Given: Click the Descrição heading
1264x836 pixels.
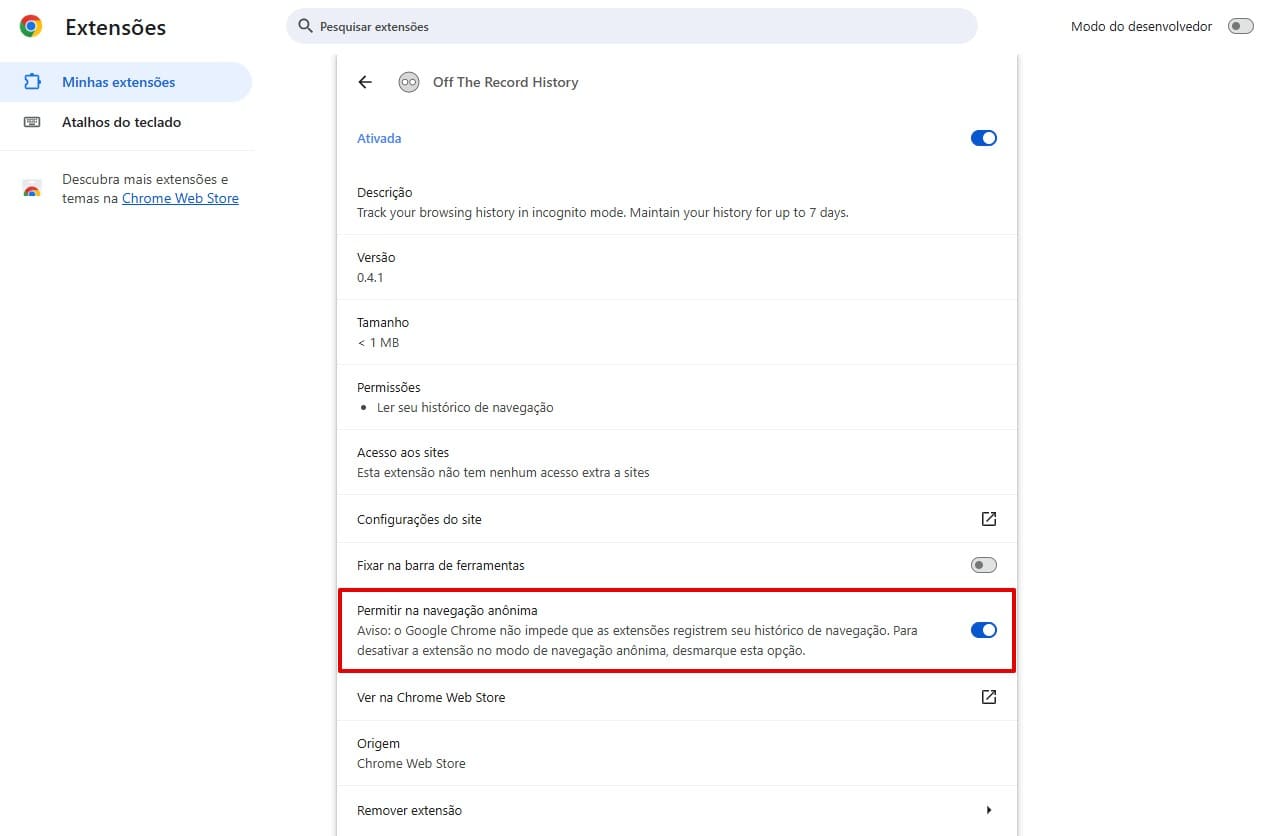Looking at the screenshot, I should [x=385, y=192].
